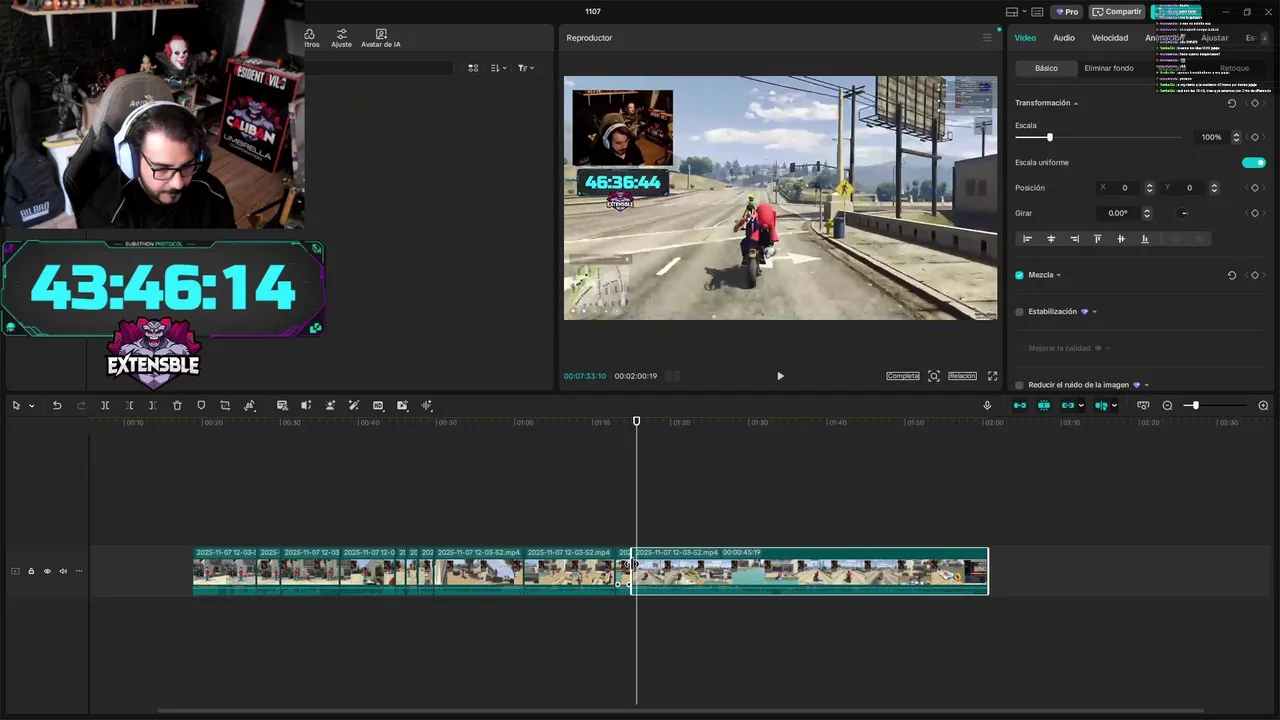
Task: Switch to the Audio properties tab
Action: click(x=1064, y=38)
